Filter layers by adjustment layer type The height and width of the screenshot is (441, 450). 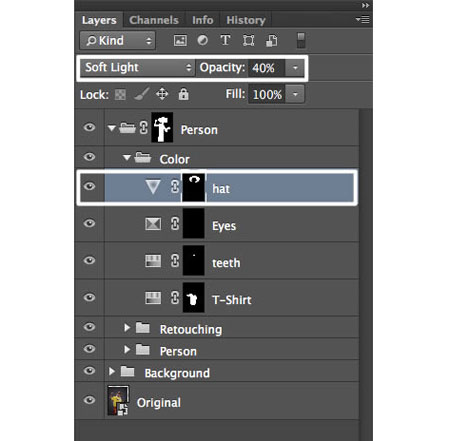point(202,40)
